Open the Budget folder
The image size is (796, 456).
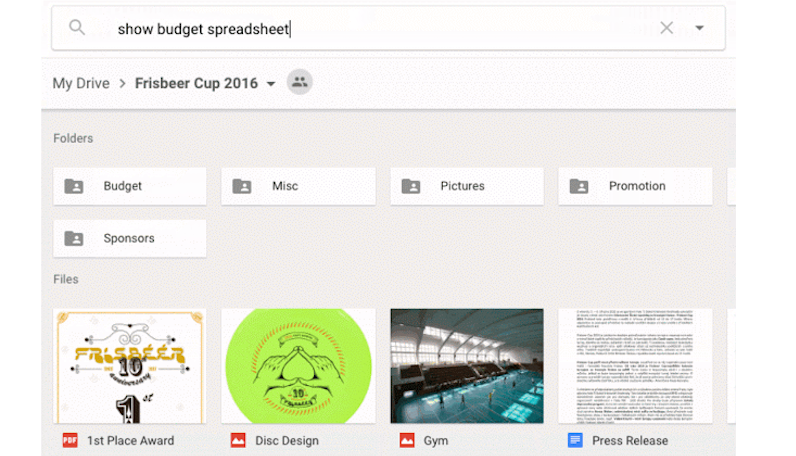coord(129,186)
